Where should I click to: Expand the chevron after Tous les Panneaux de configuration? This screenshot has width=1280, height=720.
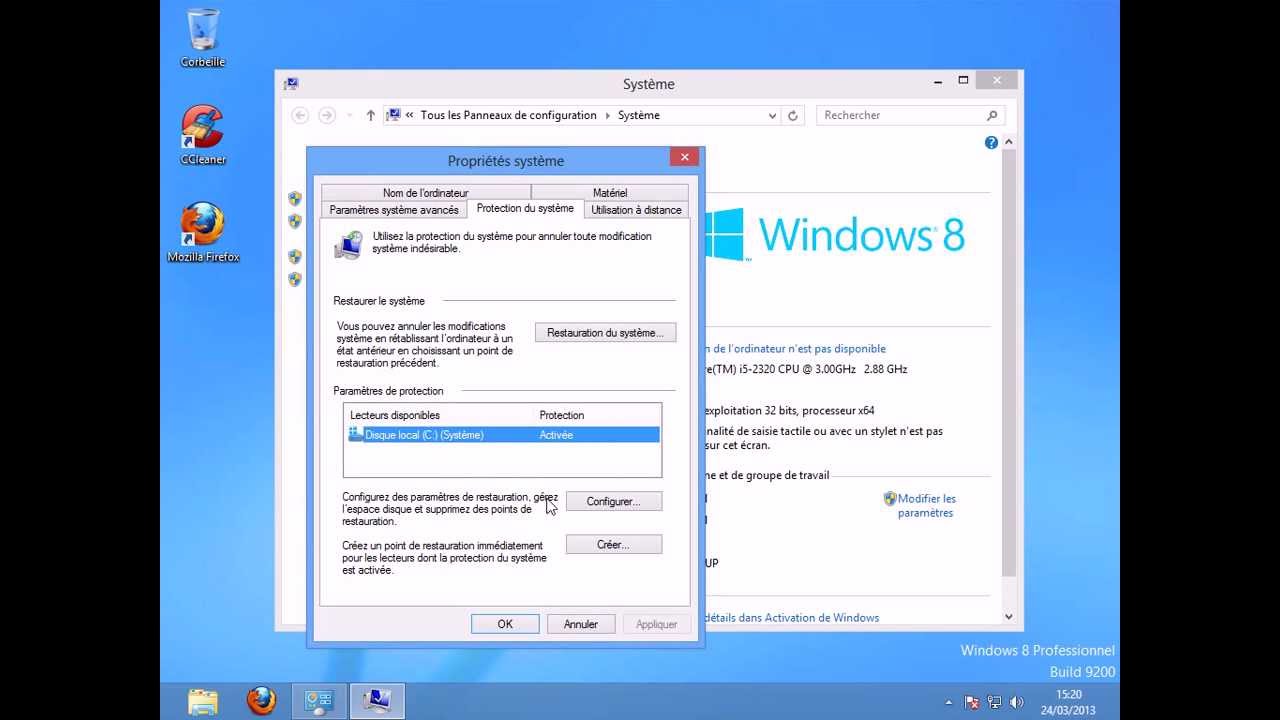607,116
